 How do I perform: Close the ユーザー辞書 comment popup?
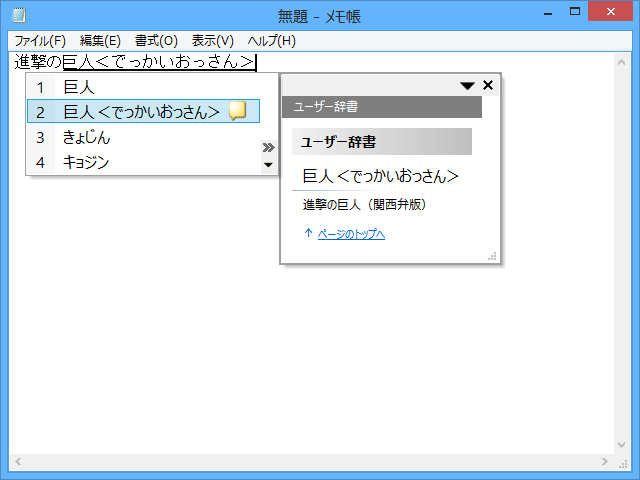(488, 85)
